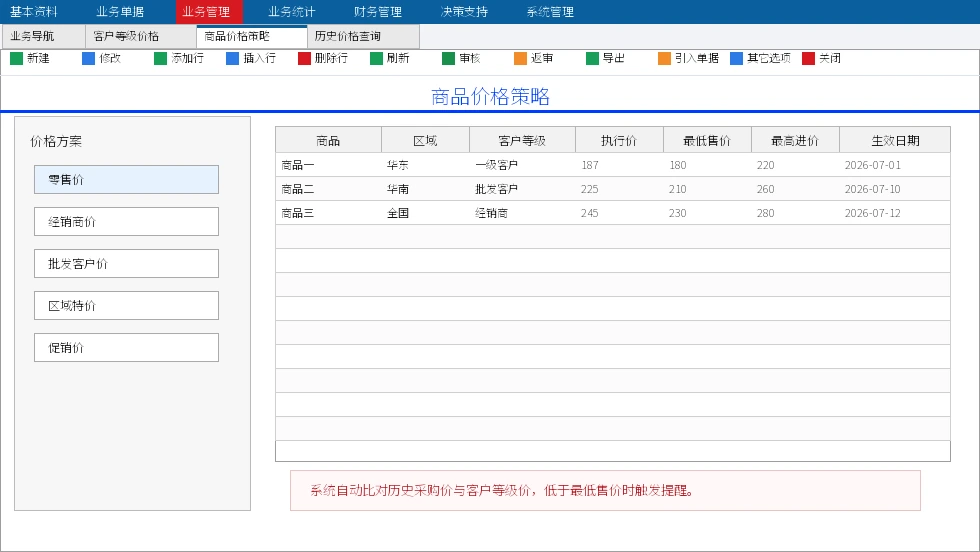
Task: Open the 业务统计 menu
Action: click(x=292, y=12)
